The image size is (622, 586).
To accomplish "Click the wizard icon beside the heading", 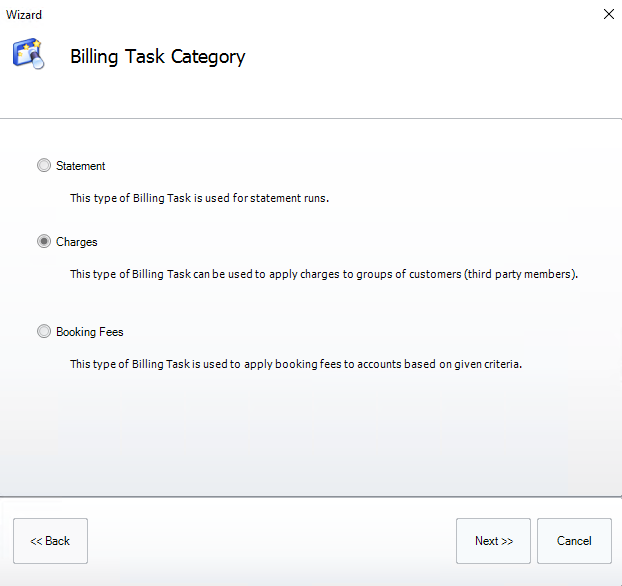I will pos(28,54).
